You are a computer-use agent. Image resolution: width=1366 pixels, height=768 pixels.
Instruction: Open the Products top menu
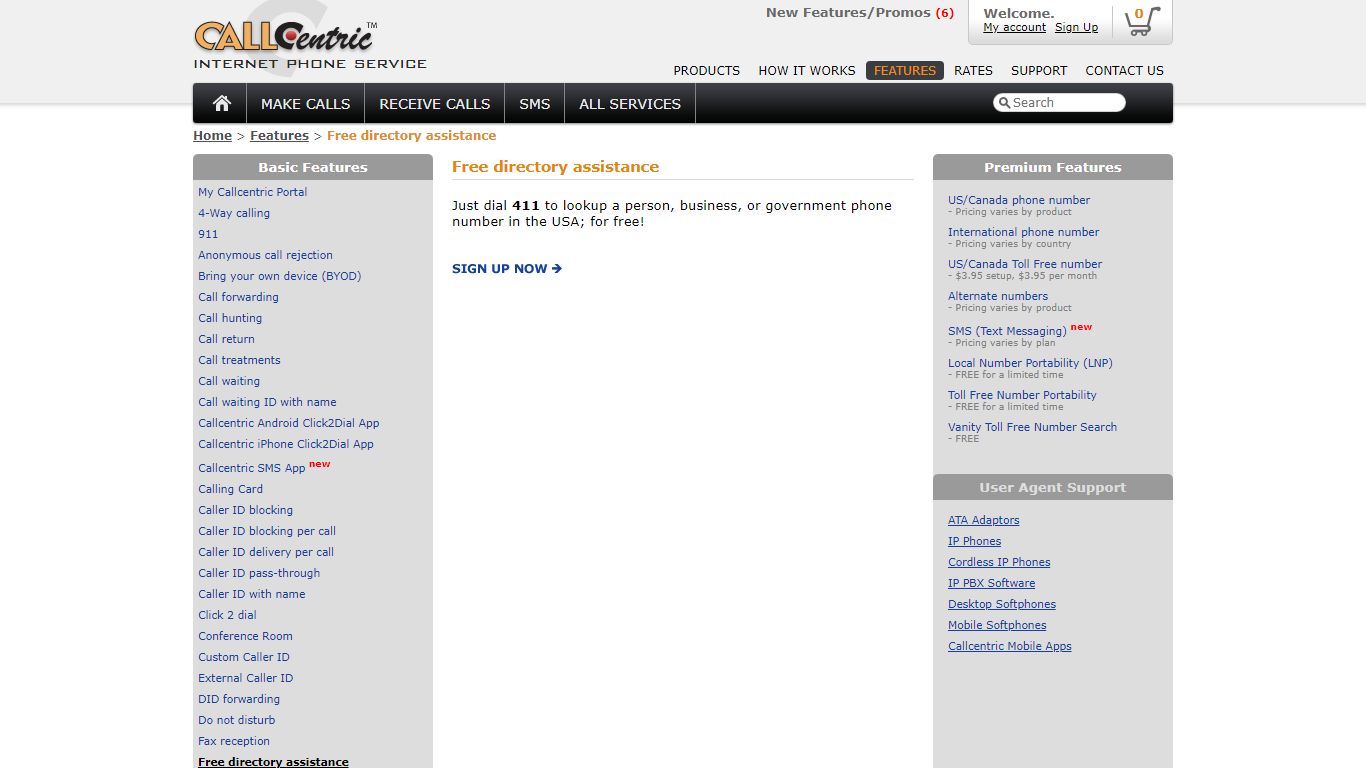(706, 71)
